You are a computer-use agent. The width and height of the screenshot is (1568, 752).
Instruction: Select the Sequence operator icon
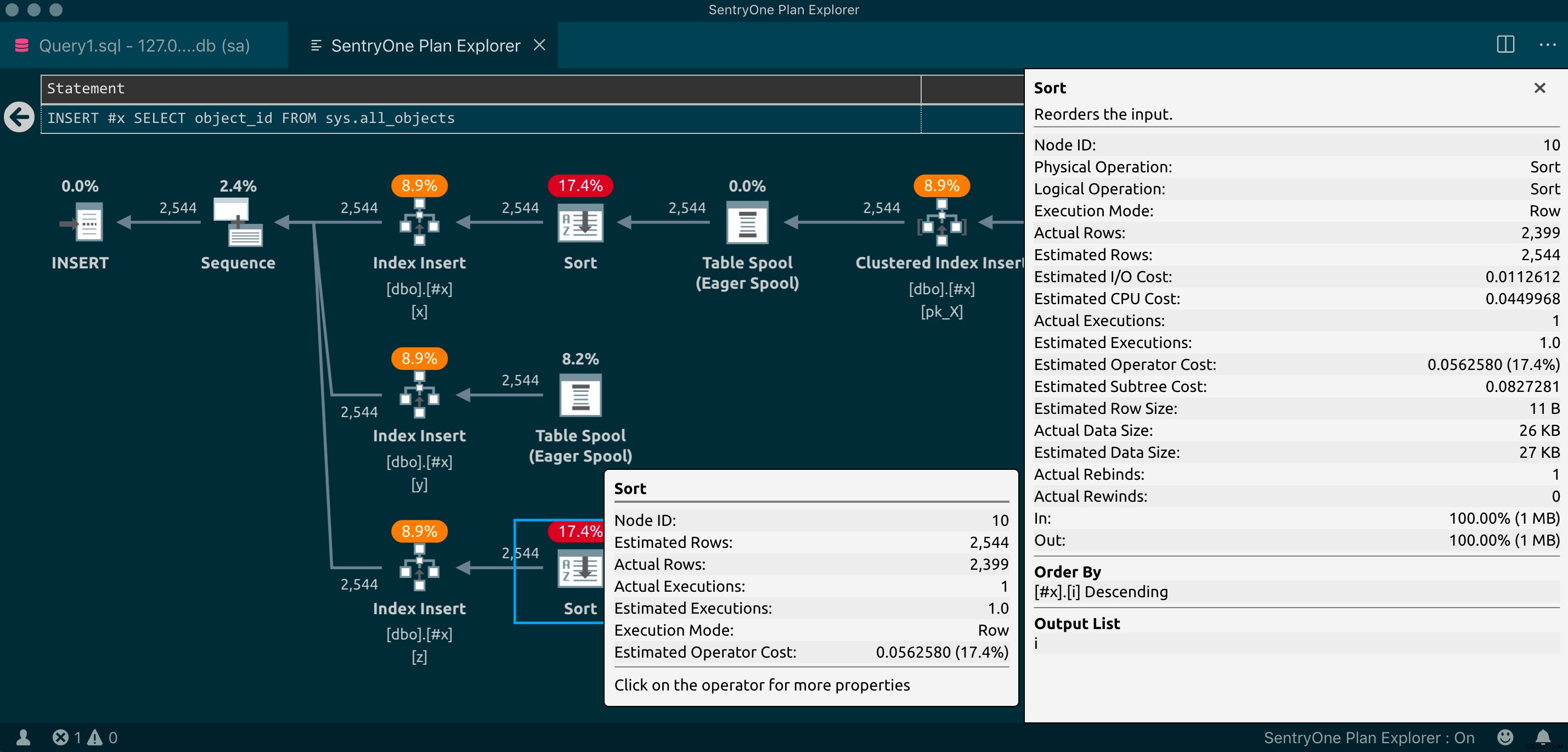238,222
